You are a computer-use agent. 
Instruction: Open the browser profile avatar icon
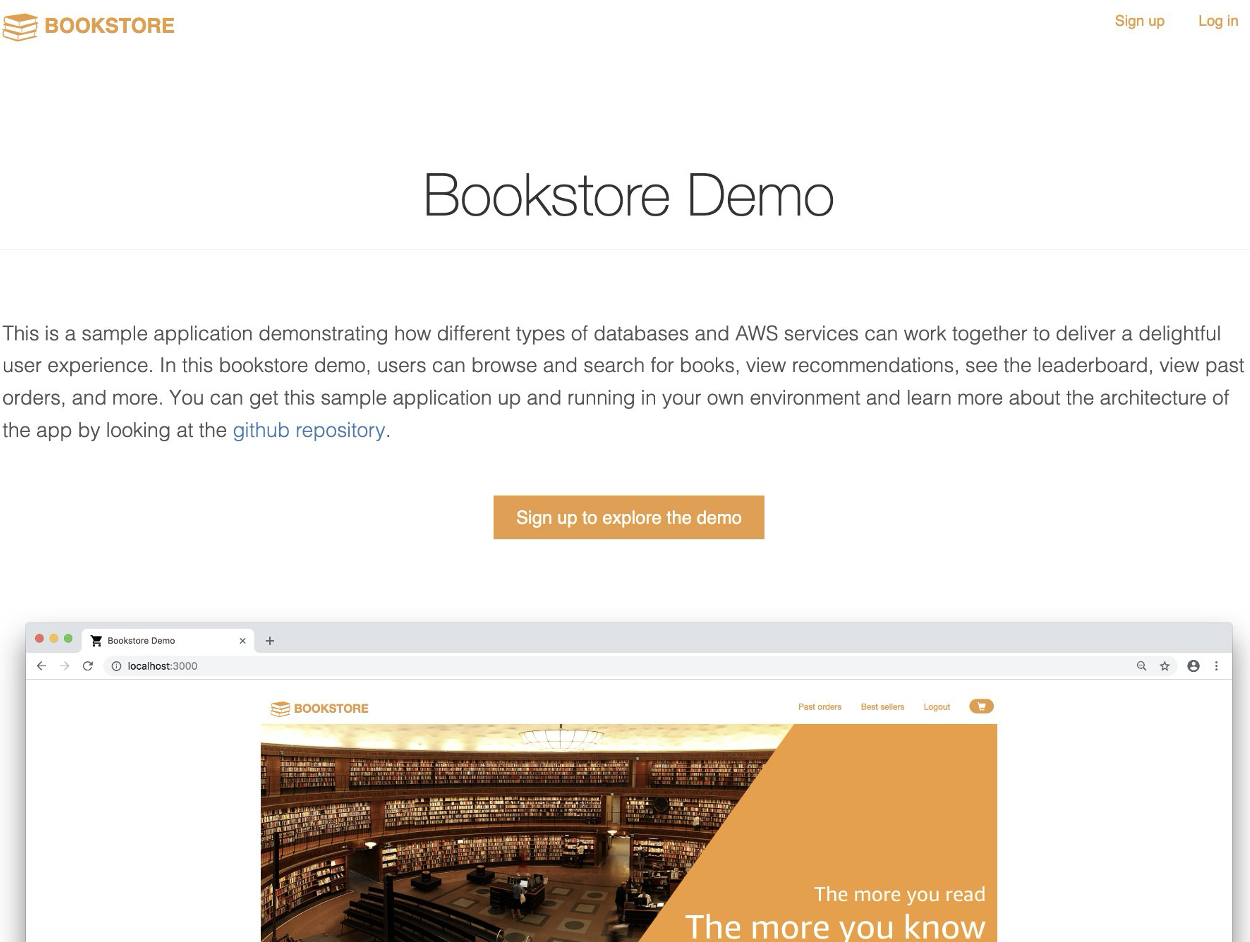pyautogui.click(x=1193, y=666)
